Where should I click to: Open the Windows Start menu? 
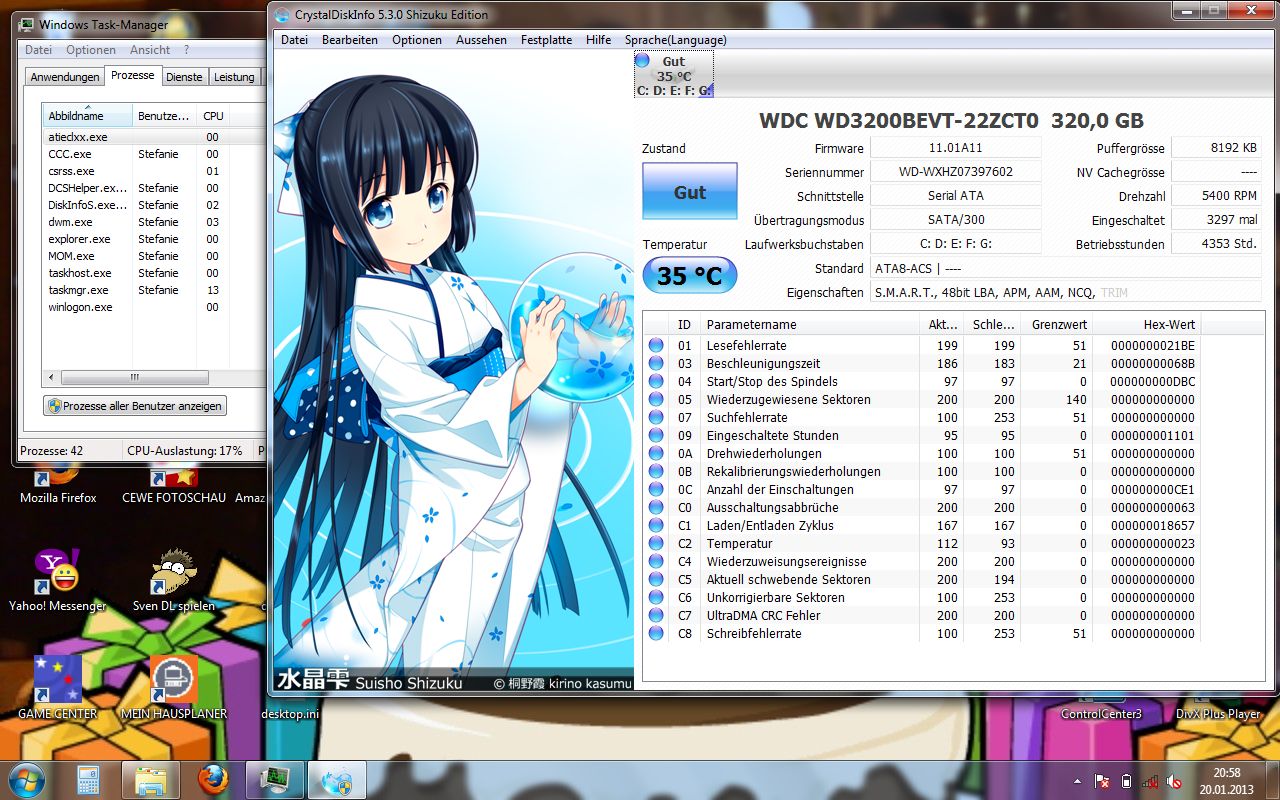27,779
